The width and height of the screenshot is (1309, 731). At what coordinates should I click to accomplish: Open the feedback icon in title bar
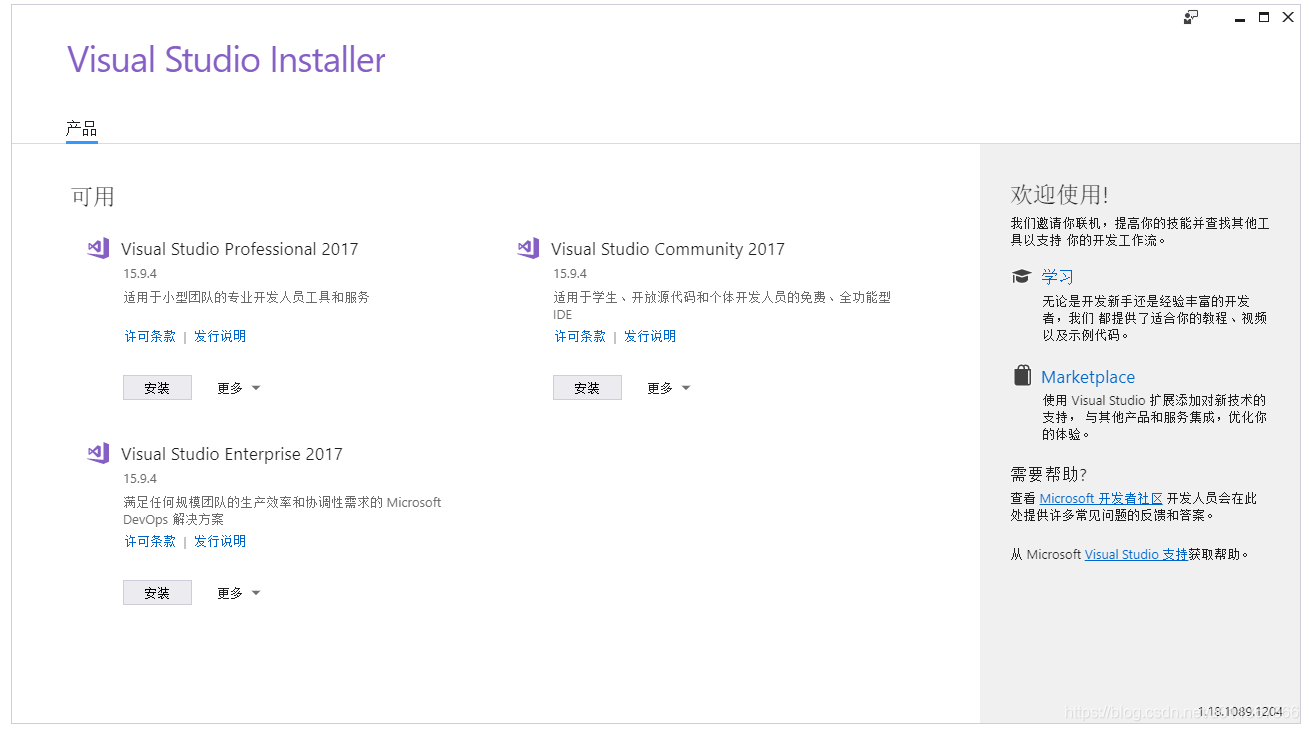pos(1191,17)
